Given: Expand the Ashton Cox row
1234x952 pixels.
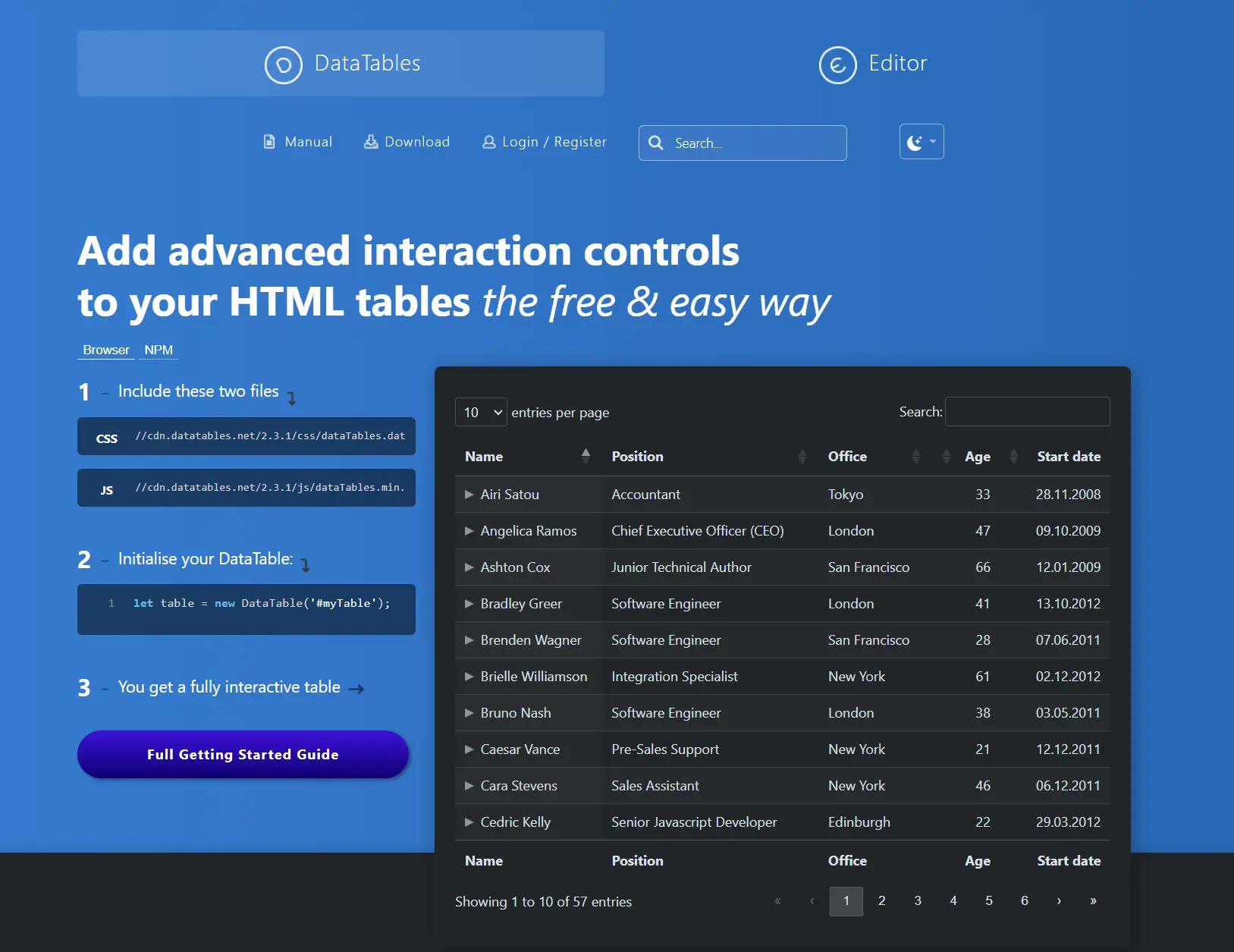Looking at the screenshot, I should [x=469, y=567].
